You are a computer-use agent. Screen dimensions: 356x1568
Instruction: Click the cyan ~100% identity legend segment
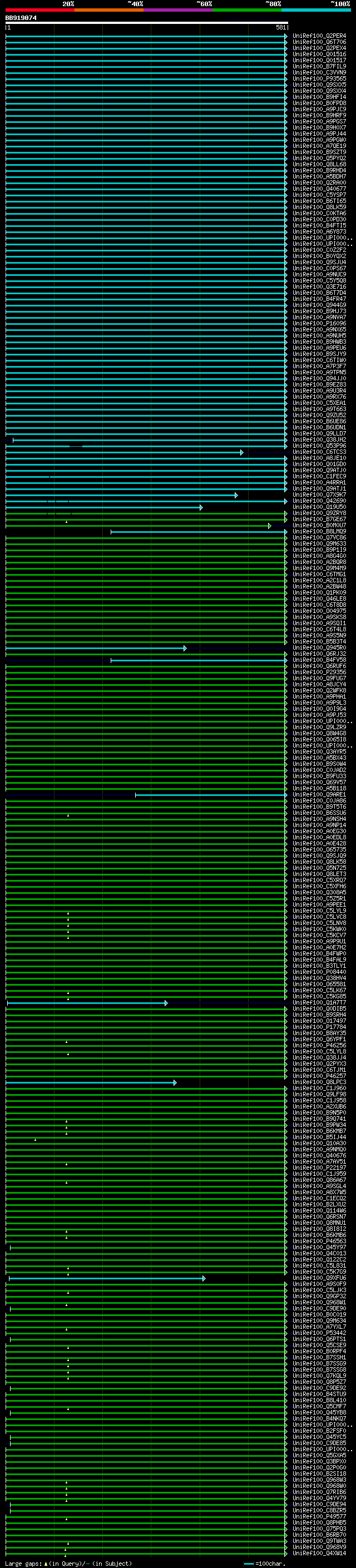[316, 10]
